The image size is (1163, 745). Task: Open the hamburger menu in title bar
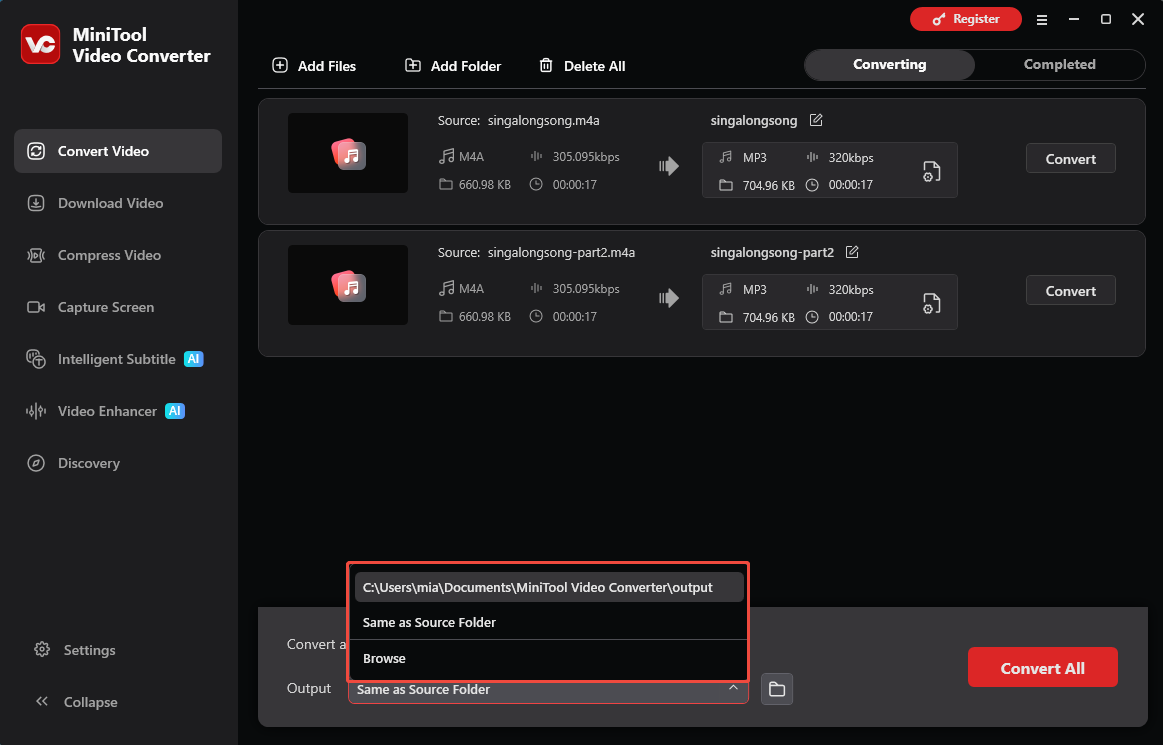click(x=1042, y=20)
